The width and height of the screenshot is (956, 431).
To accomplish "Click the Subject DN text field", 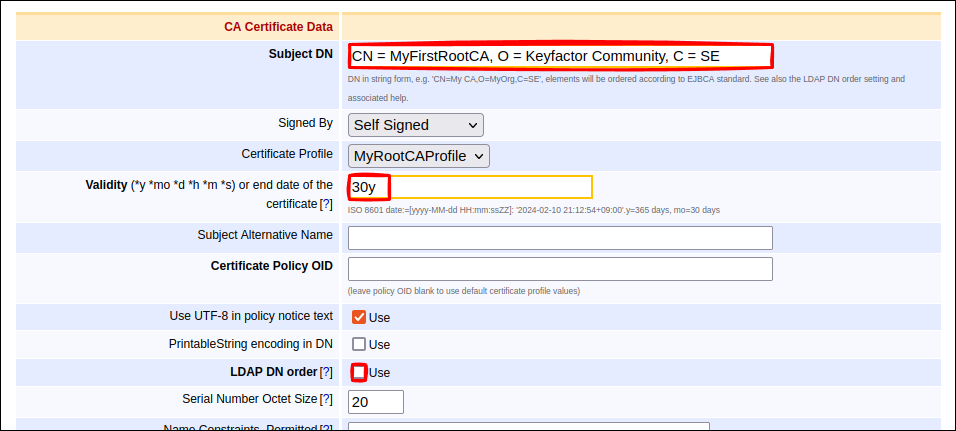I will click(x=560, y=56).
